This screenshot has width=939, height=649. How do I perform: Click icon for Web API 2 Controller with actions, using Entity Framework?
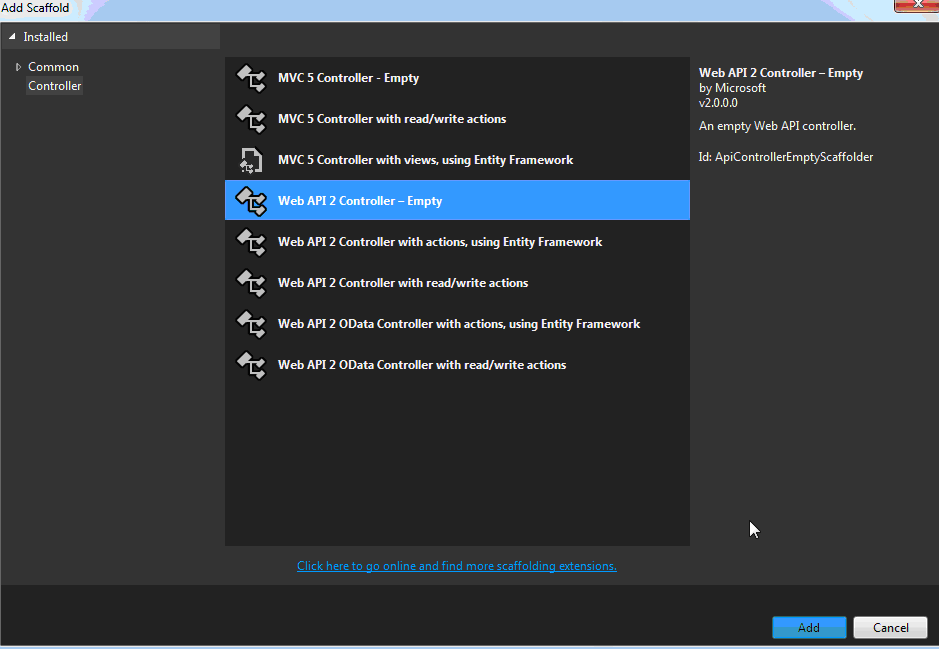coord(251,242)
